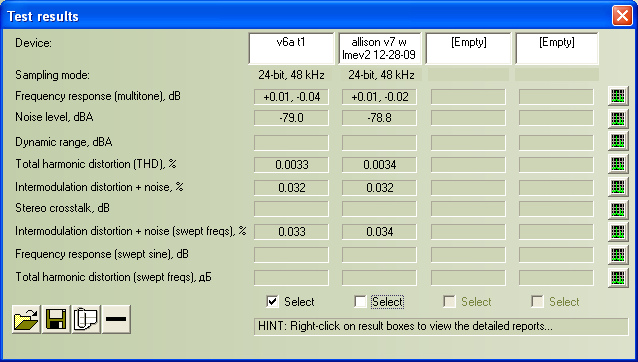Click the 0.032 IMD box for v6a t1

[291, 188]
